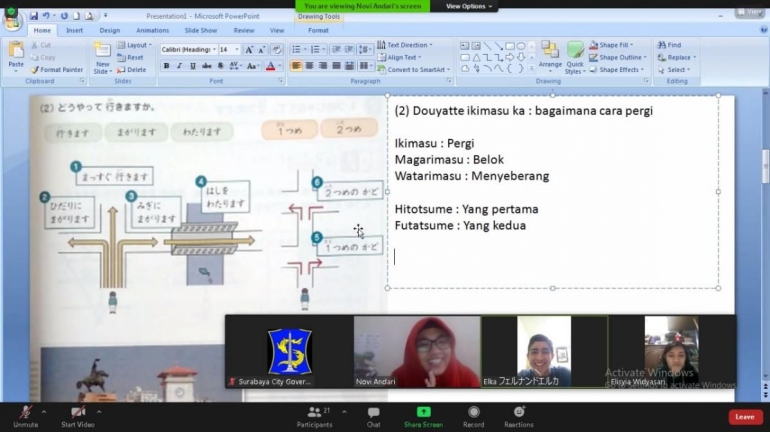Insert a New Slide
The width and height of the screenshot is (770, 432).
pyautogui.click(x=102, y=56)
